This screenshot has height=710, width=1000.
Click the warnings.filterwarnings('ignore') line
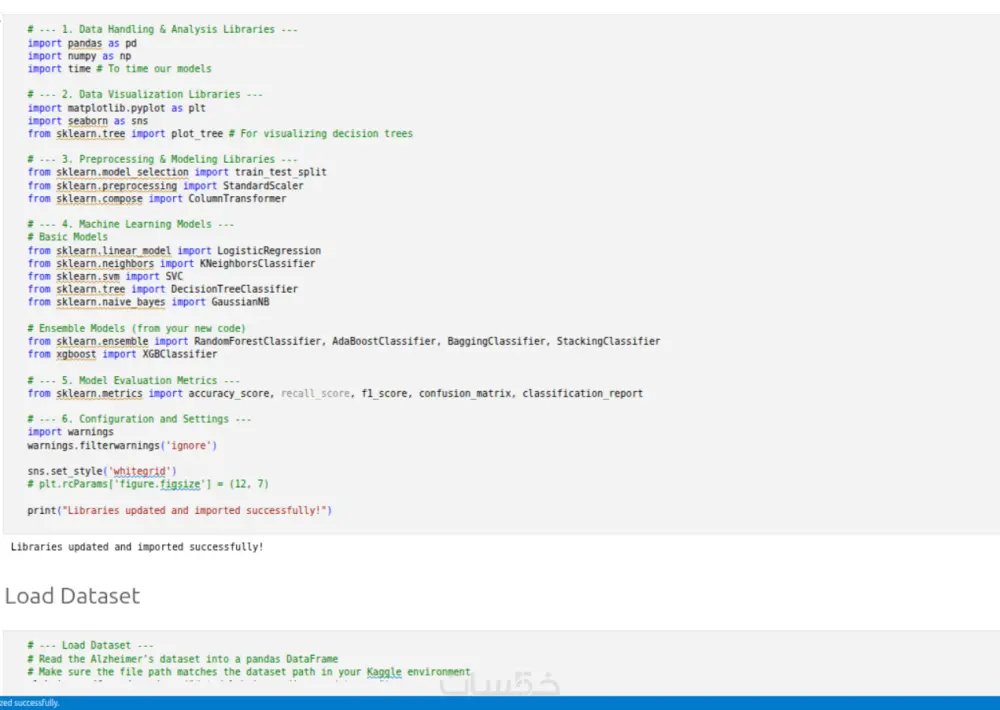122,445
